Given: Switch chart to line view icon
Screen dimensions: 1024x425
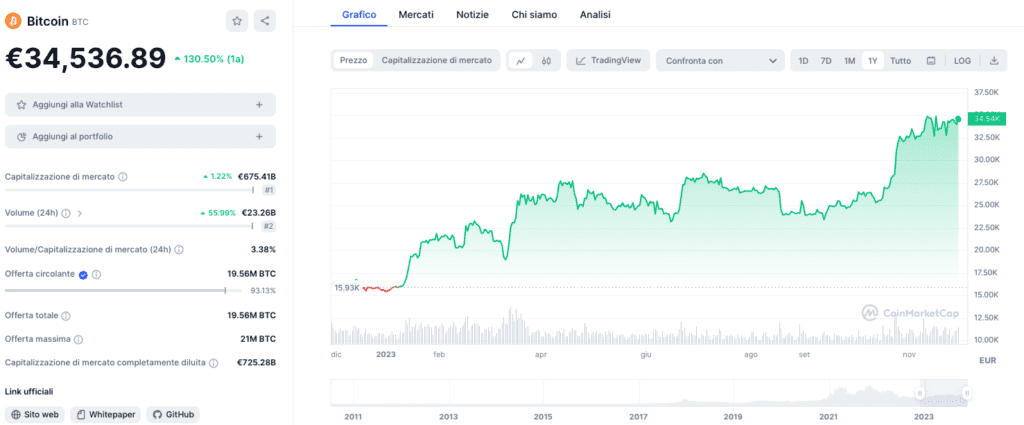Looking at the screenshot, I should (520, 61).
